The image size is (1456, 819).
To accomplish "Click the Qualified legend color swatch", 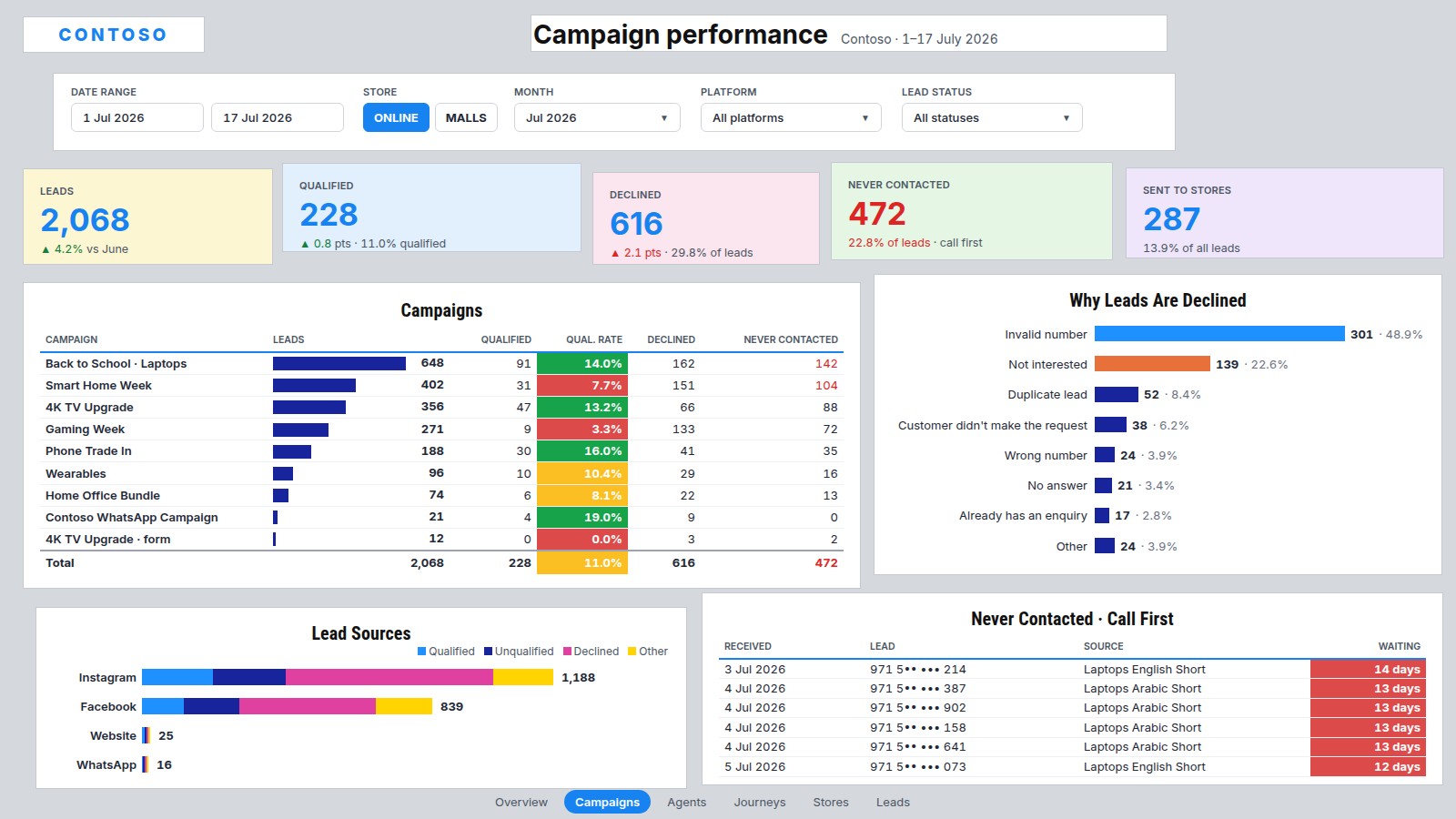I will point(422,652).
